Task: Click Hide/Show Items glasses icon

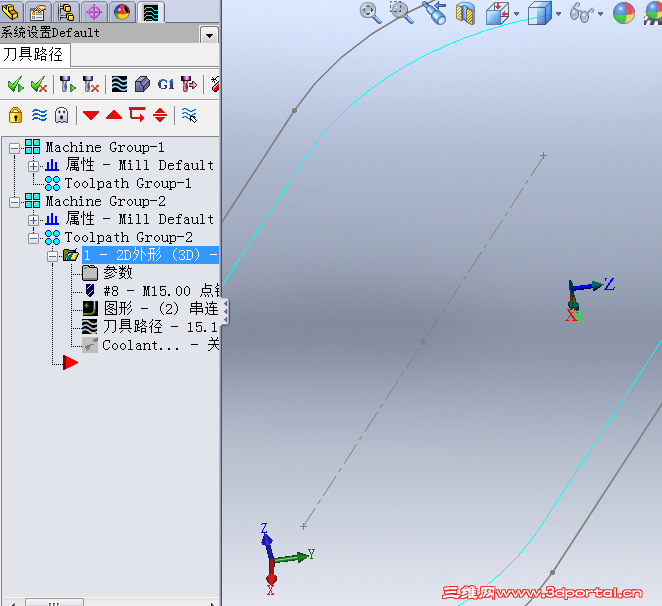Action: 582,13
